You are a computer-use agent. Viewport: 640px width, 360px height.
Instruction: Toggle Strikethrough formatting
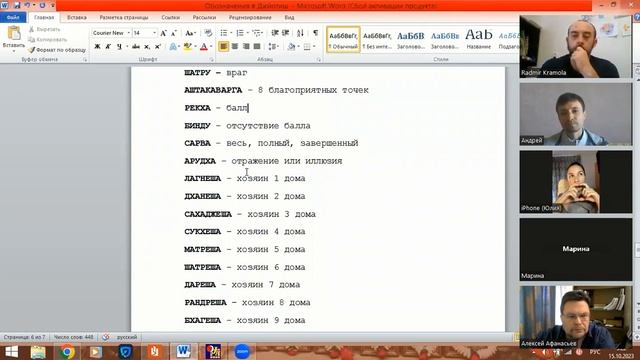pyautogui.click(x=136, y=47)
